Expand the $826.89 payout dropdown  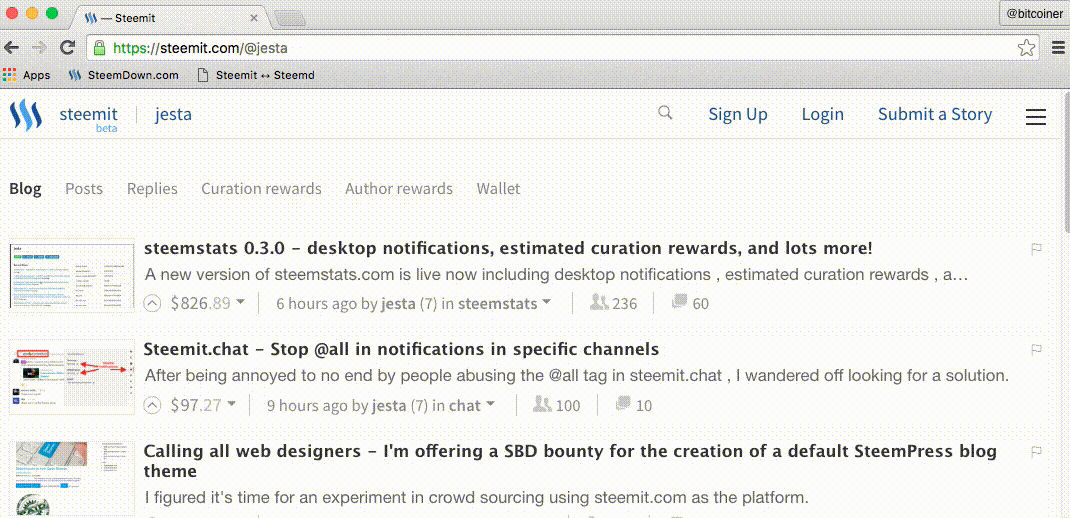[240, 303]
